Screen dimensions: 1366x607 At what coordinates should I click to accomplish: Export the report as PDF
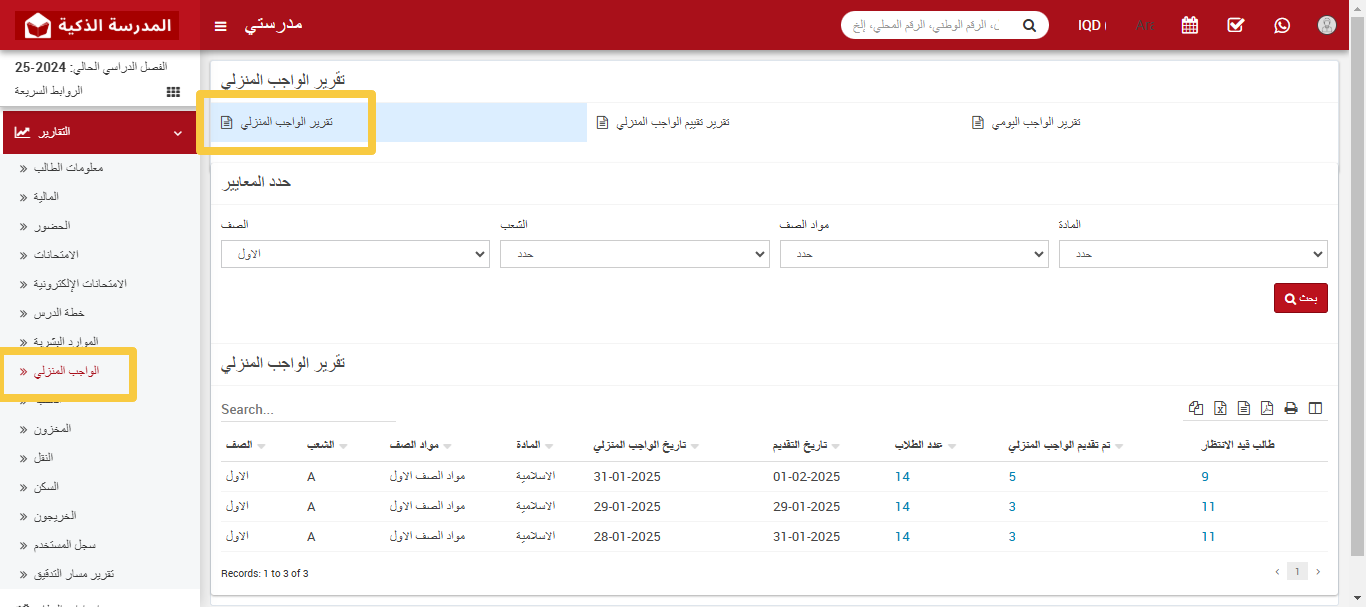point(1266,408)
